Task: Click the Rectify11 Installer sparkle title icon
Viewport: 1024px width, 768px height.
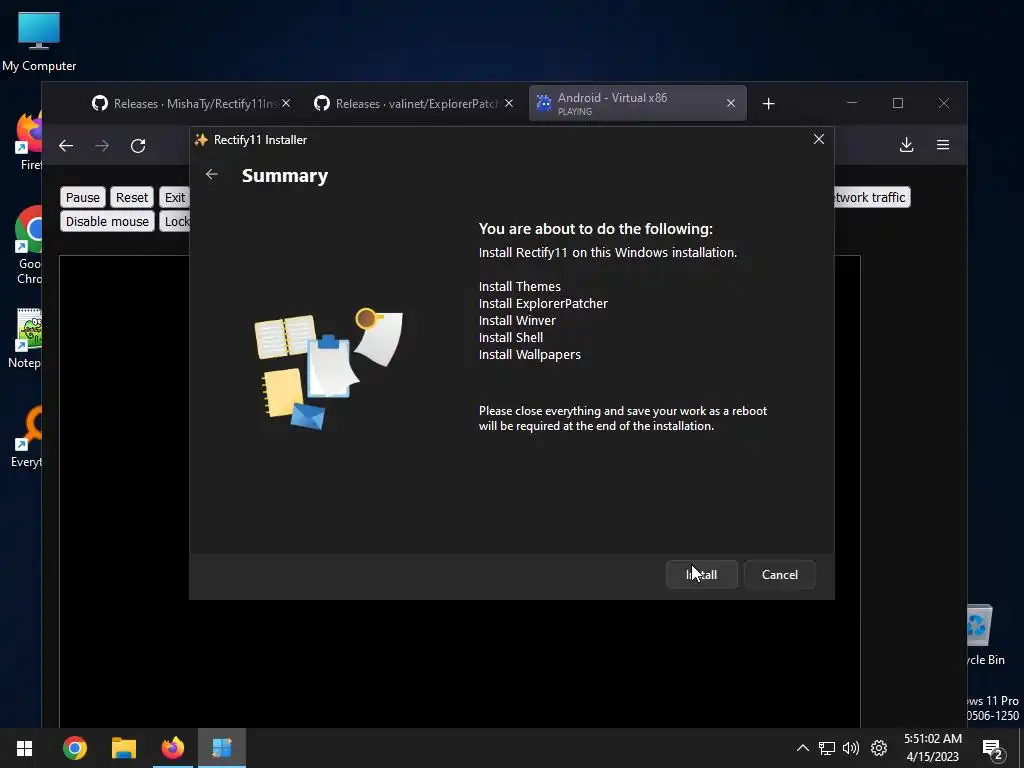Action: click(x=201, y=140)
